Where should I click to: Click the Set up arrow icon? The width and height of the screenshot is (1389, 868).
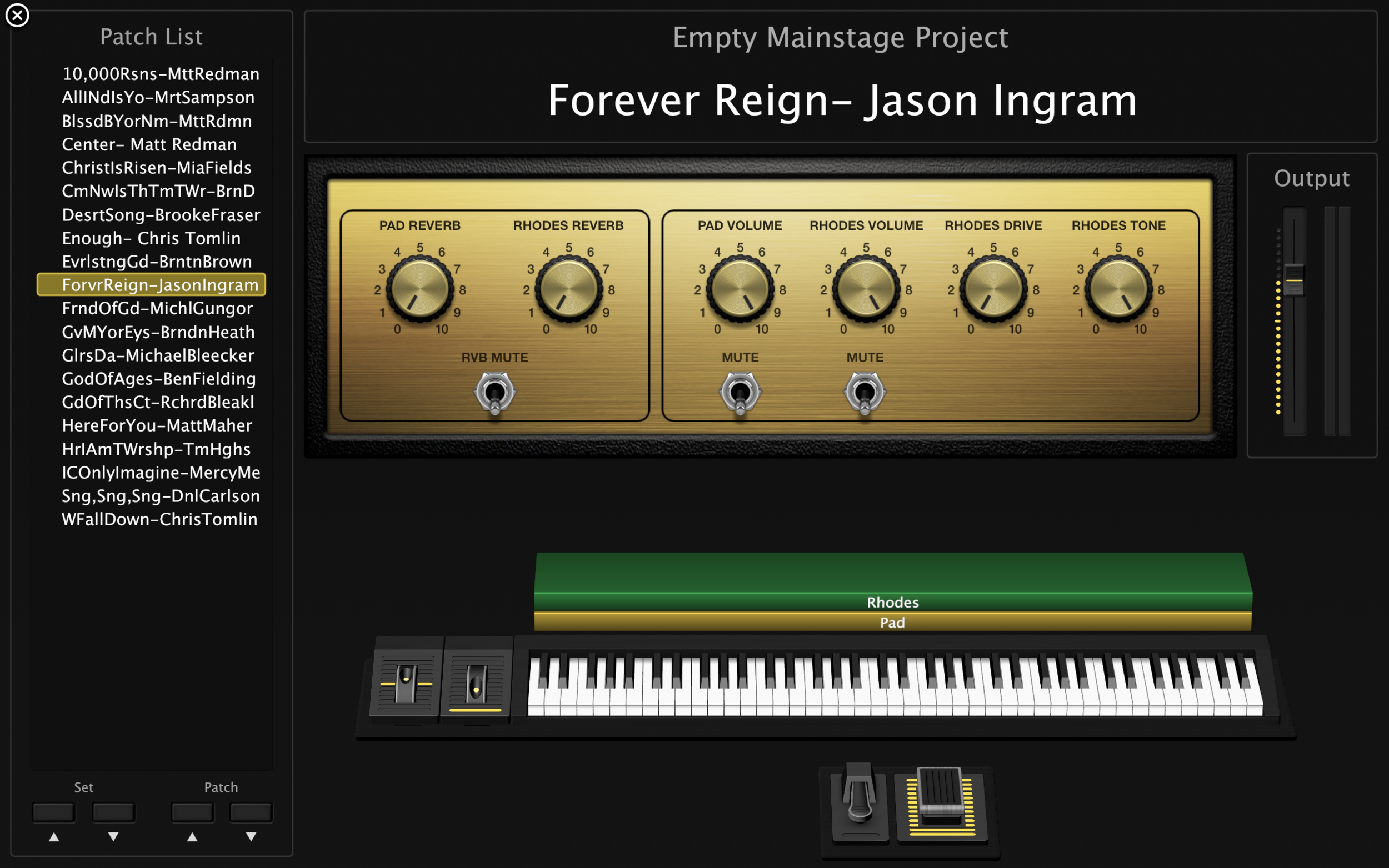(54, 837)
